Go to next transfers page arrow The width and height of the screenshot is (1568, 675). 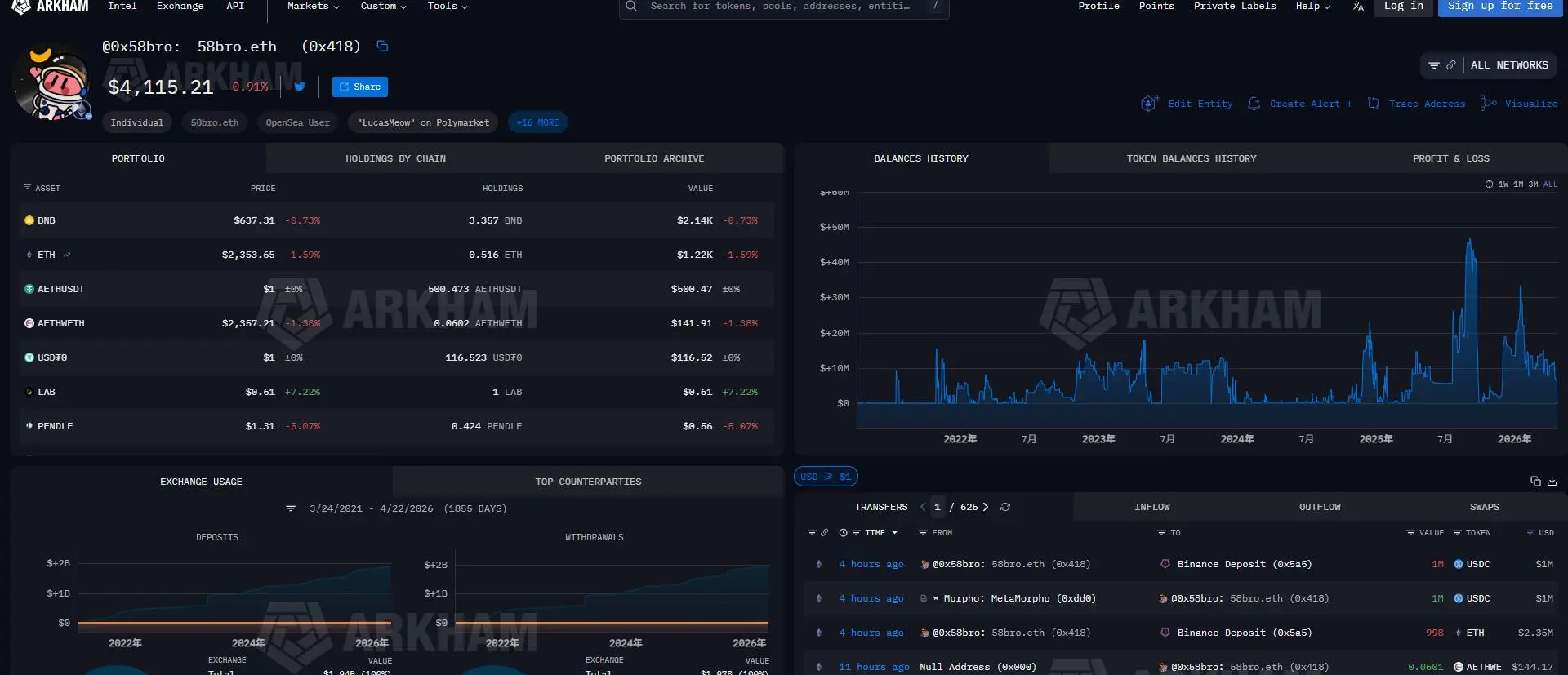pos(986,507)
